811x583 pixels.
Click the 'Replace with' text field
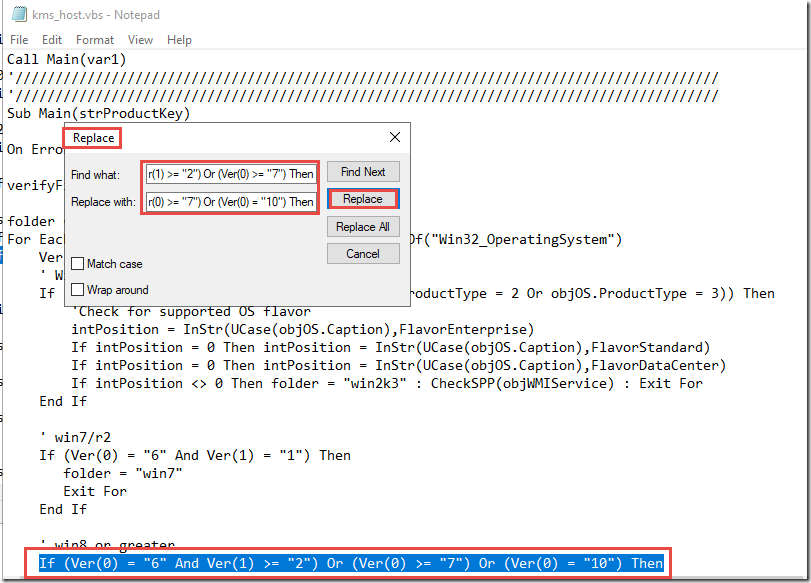[x=230, y=202]
